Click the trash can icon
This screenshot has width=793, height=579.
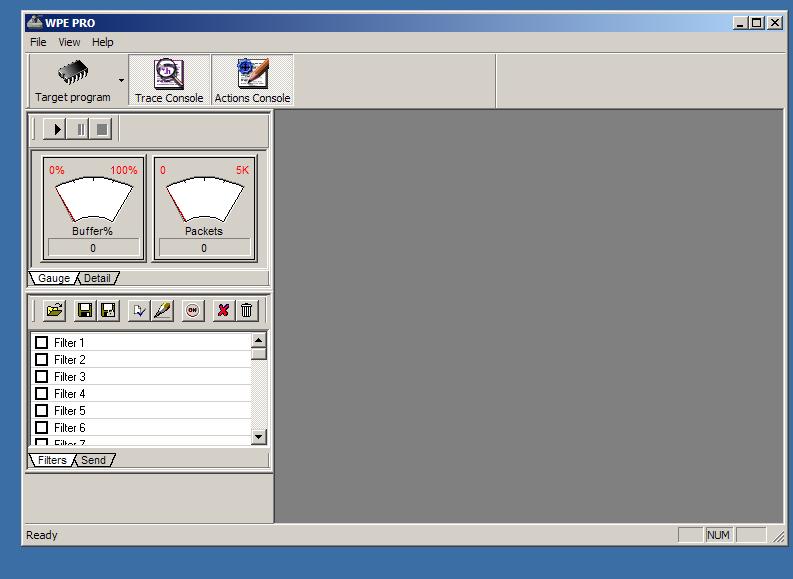click(x=247, y=310)
